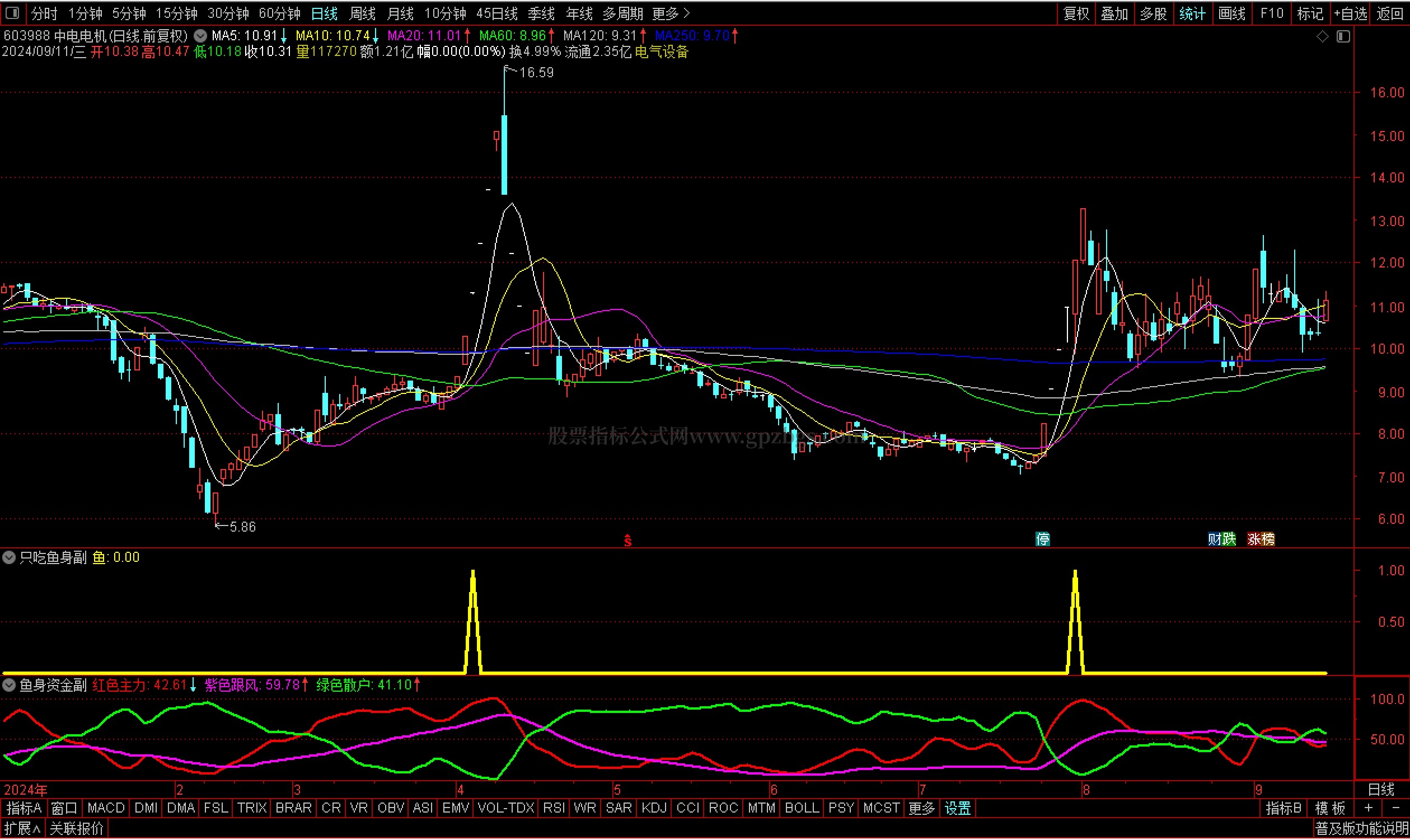The width and height of the screenshot is (1410, 840).
Task: Click the 涨榜 marker badge
Action: click(x=1261, y=539)
